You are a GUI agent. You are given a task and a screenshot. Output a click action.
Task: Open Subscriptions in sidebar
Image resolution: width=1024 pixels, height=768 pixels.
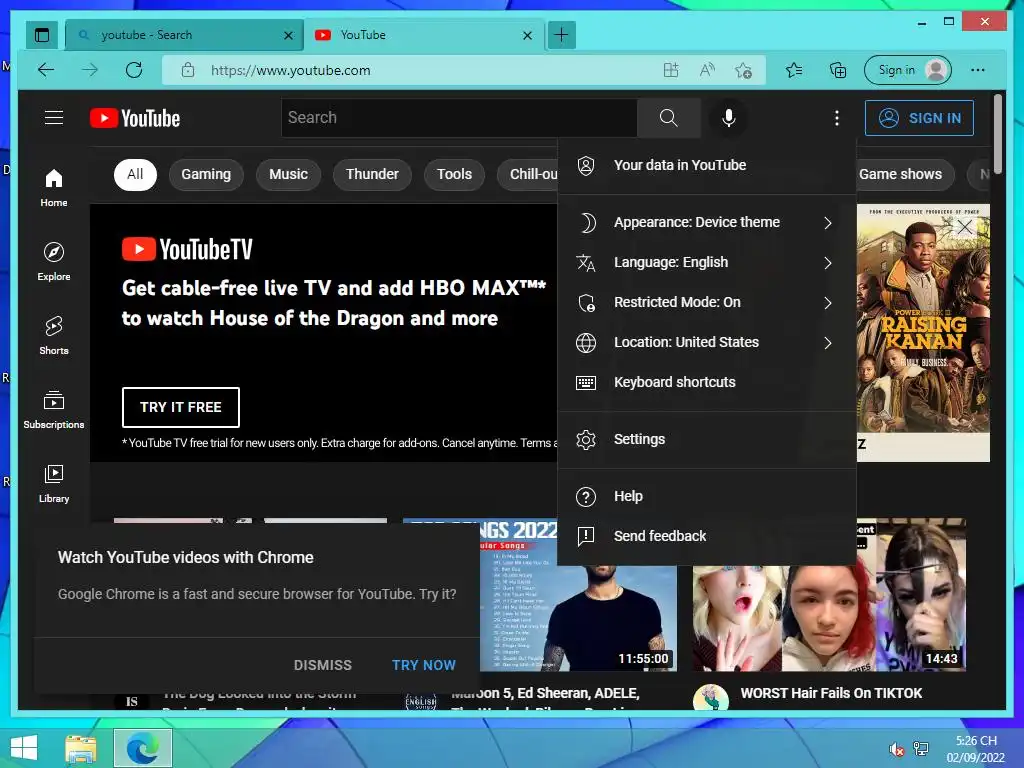click(54, 409)
